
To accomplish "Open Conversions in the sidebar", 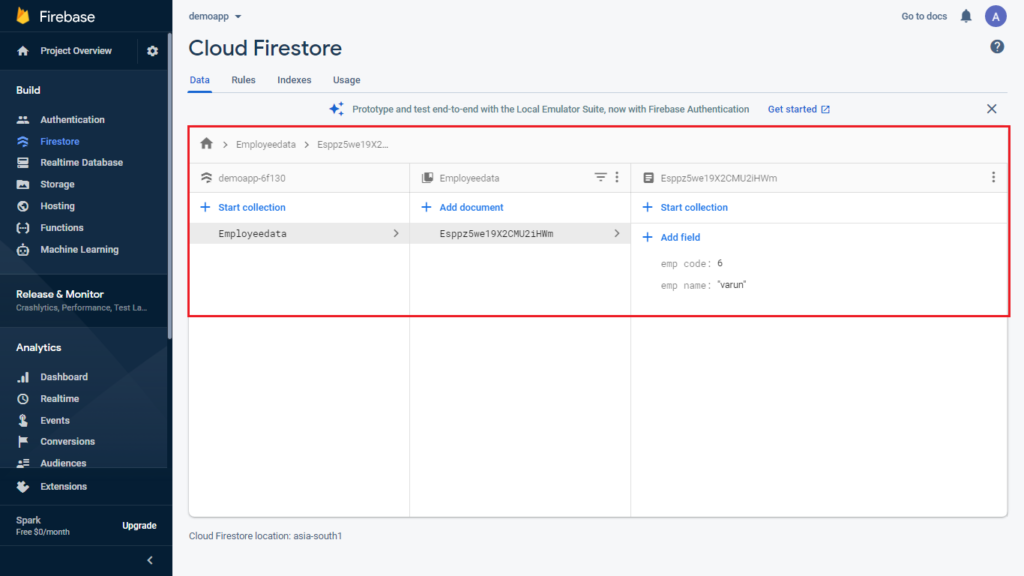I will [x=67, y=441].
